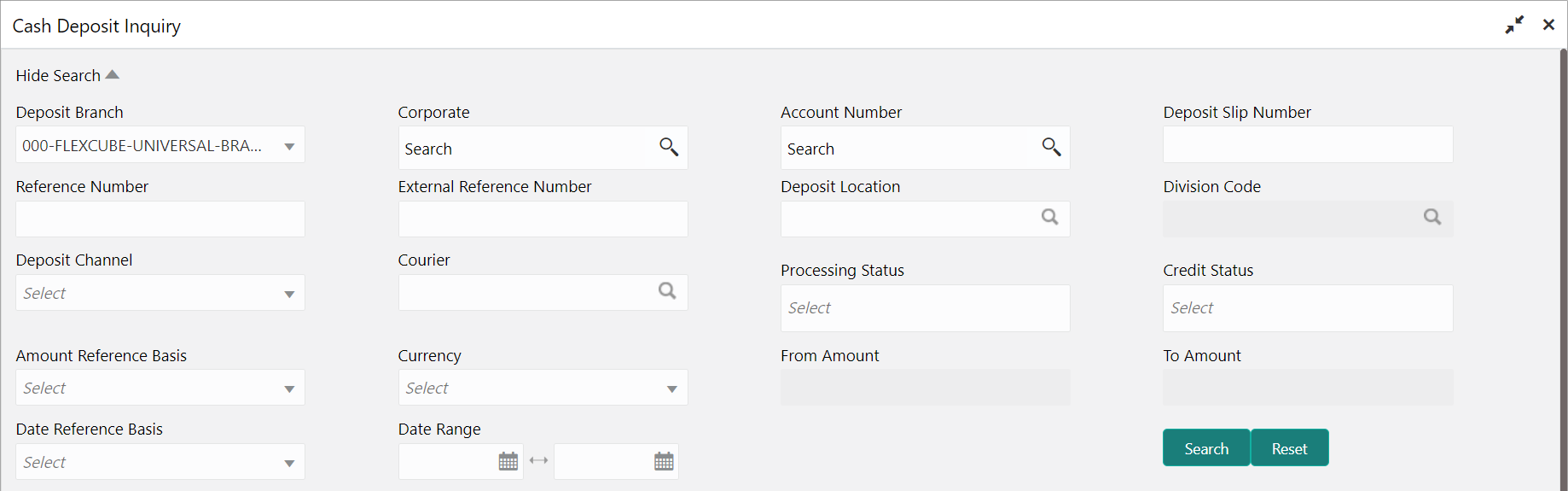Open the Date Range end calendar icon
The height and width of the screenshot is (491, 1568).
tap(664, 461)
